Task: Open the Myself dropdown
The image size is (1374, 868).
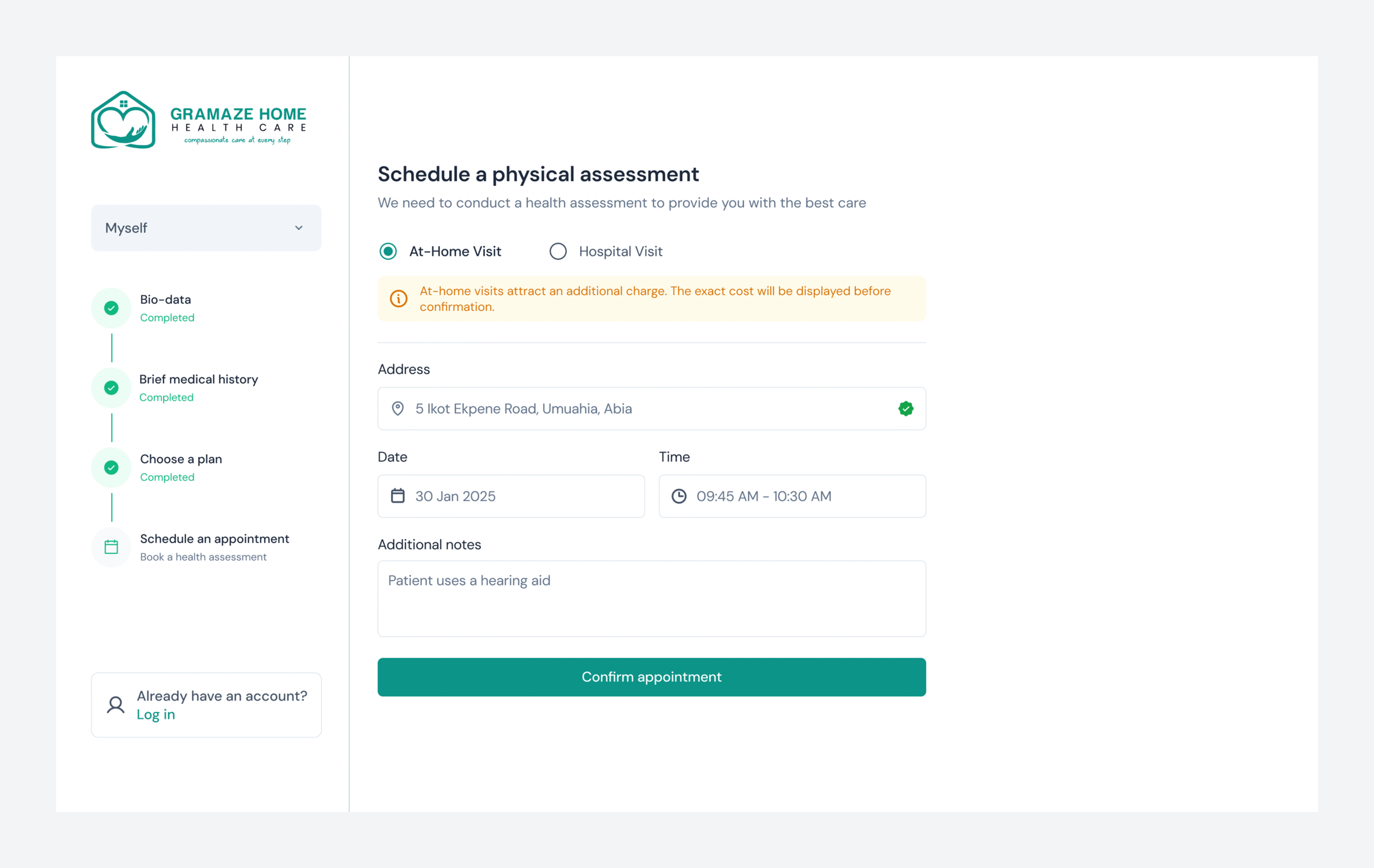Action: [206, 228]
